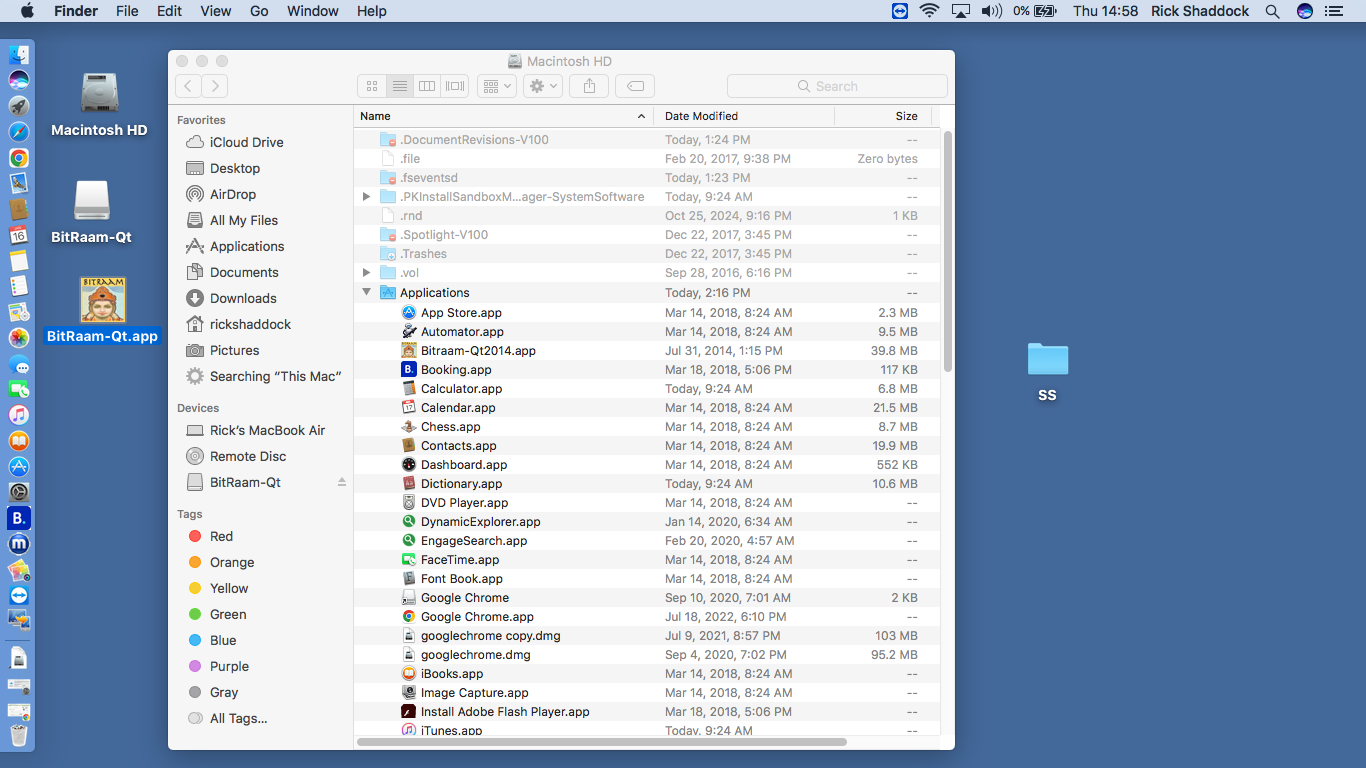Open BitRaam-Qt.app icon on desktop
Image resolution: width=1366 pixels, height=768 pixels.
(x=102, y=301)
